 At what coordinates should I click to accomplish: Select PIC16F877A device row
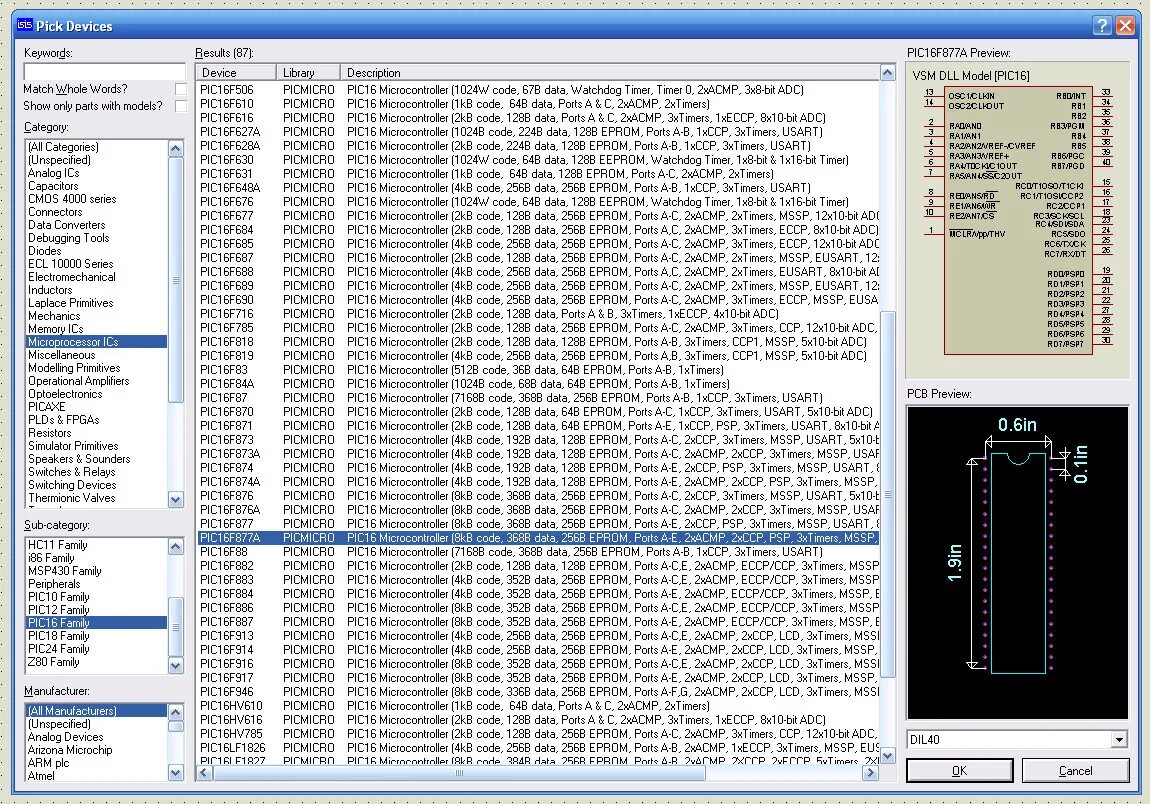[x=538, y=538]
